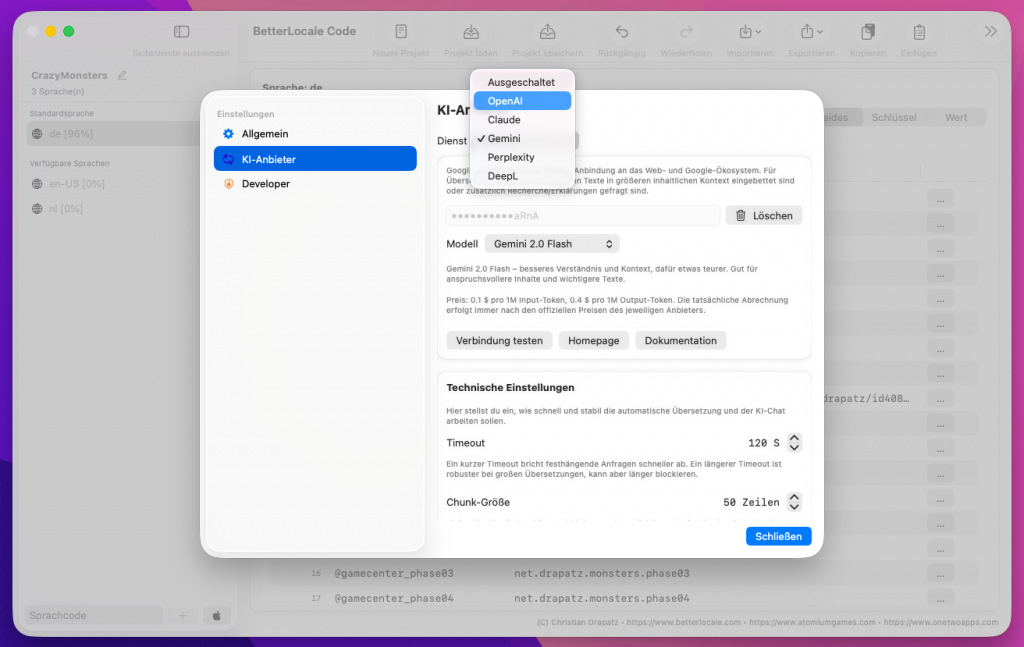Hide the sidebar with Seitenleiste ausblenden
The width and height of the screenshot is (1024, 647).
click(x=181, y=32)
